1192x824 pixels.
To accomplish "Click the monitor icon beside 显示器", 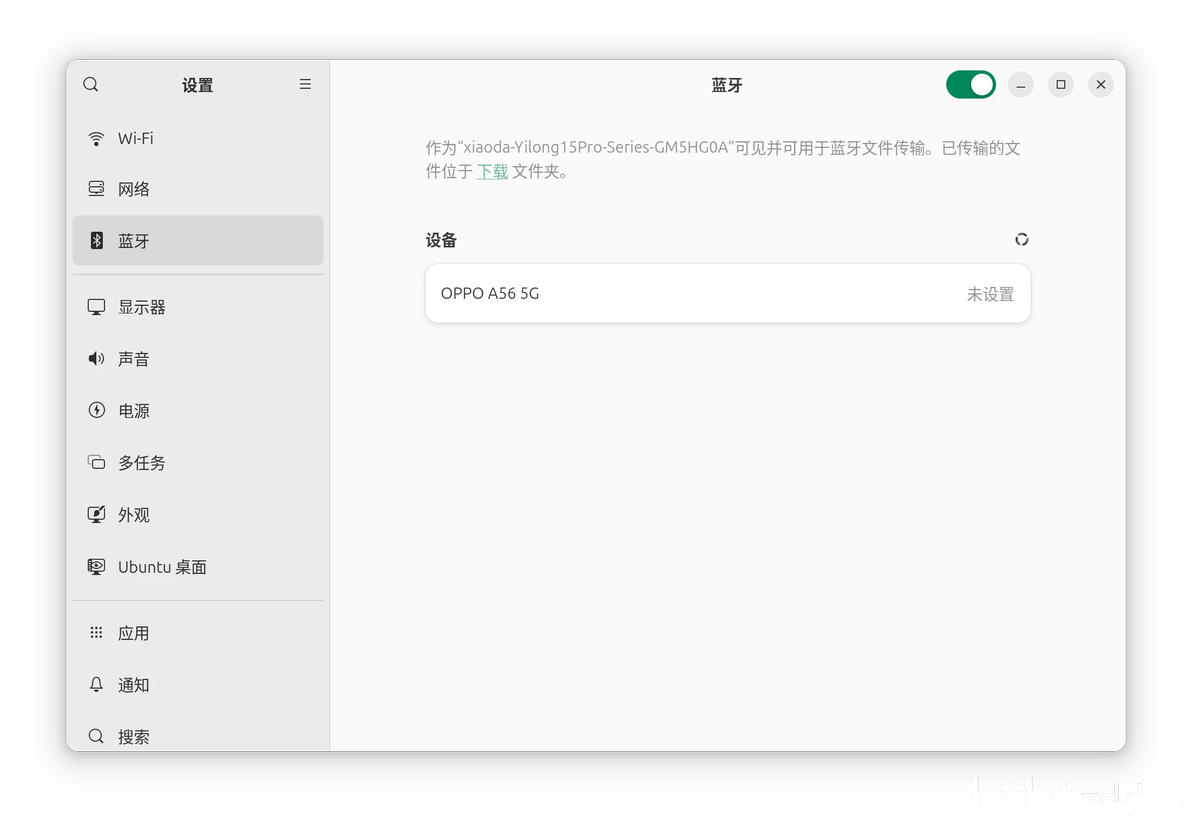I will 96,307.
